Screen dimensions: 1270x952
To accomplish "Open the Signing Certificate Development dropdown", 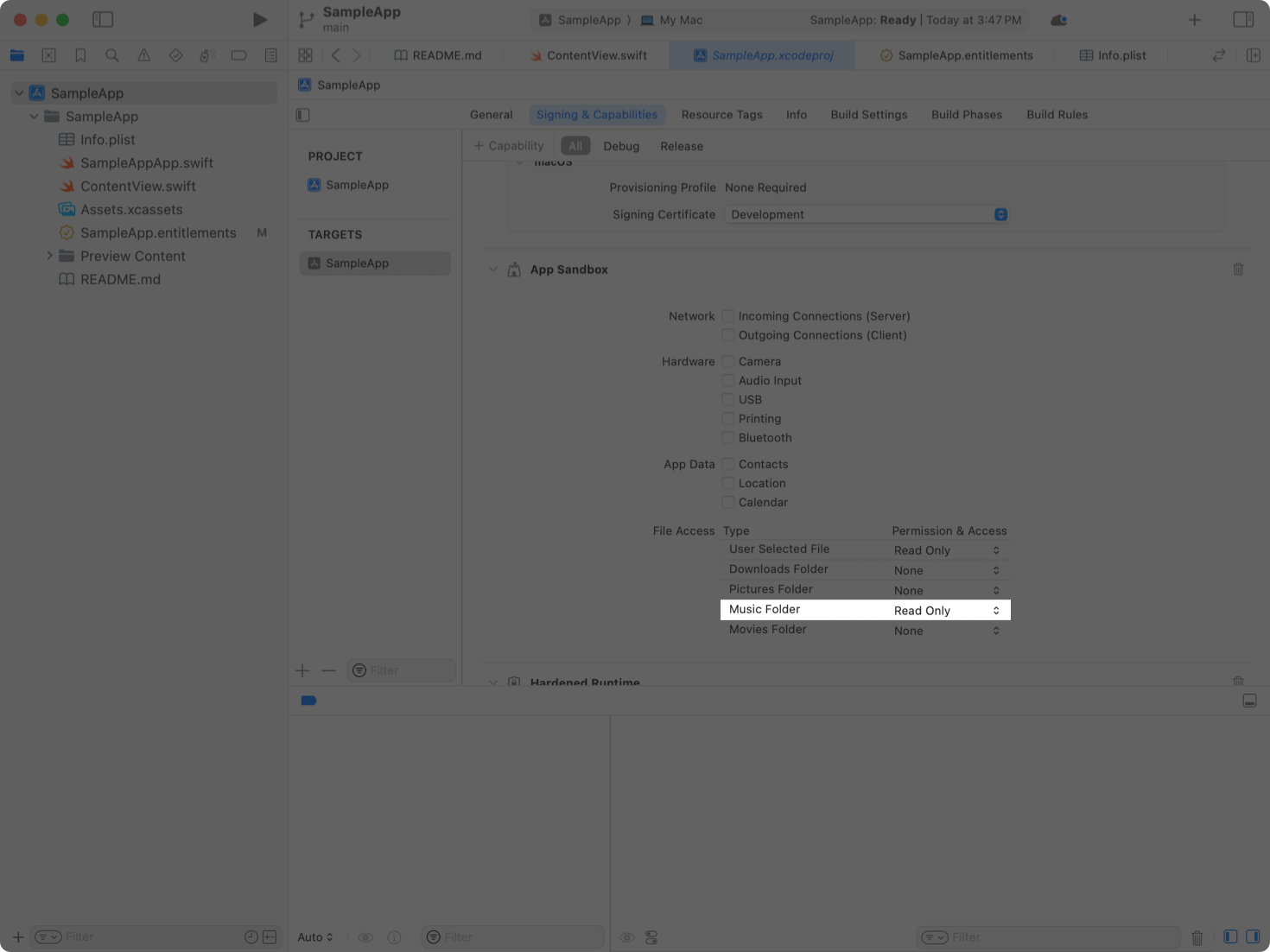I will click(866, 214).
